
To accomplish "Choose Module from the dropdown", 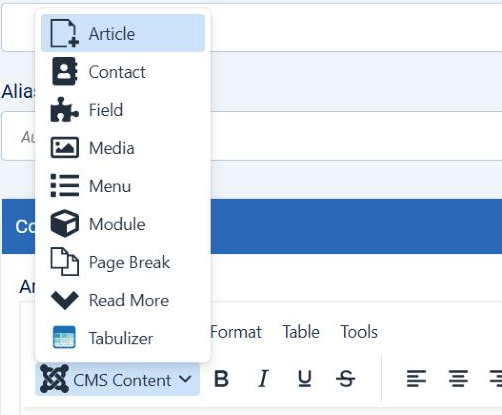I will point(123,223).
